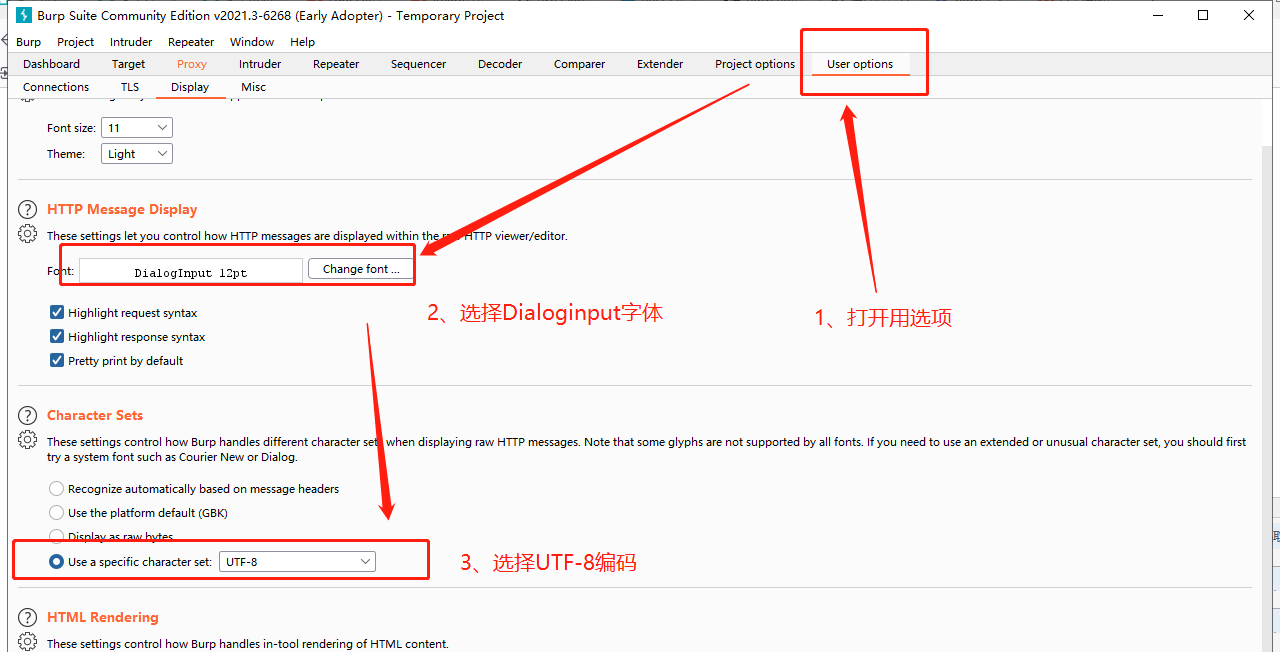Screen dimensions: 1280x652
Task: Open the Misc sub-tab
Action: 254,87
